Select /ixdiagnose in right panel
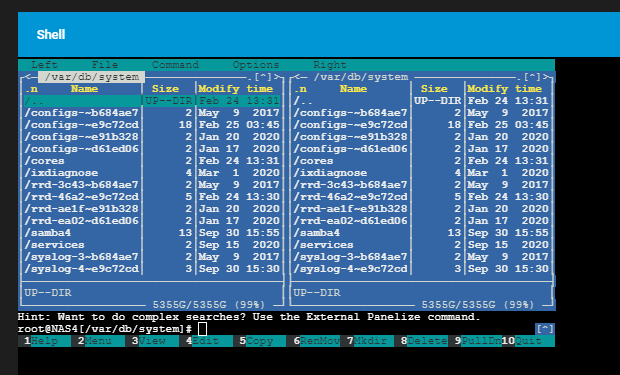The height and width of the screenshot is (375, 620). 421,173
